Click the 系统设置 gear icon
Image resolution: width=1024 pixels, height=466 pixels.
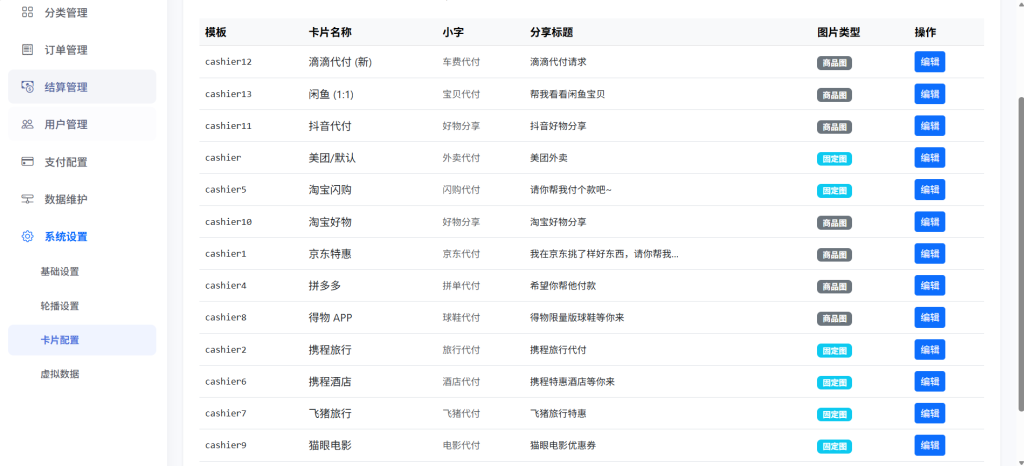(27, 236)
